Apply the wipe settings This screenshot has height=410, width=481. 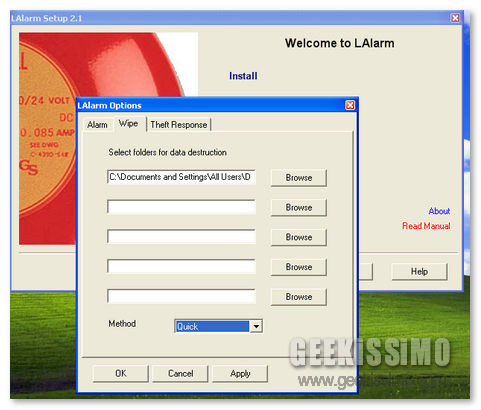pos(240,373)
